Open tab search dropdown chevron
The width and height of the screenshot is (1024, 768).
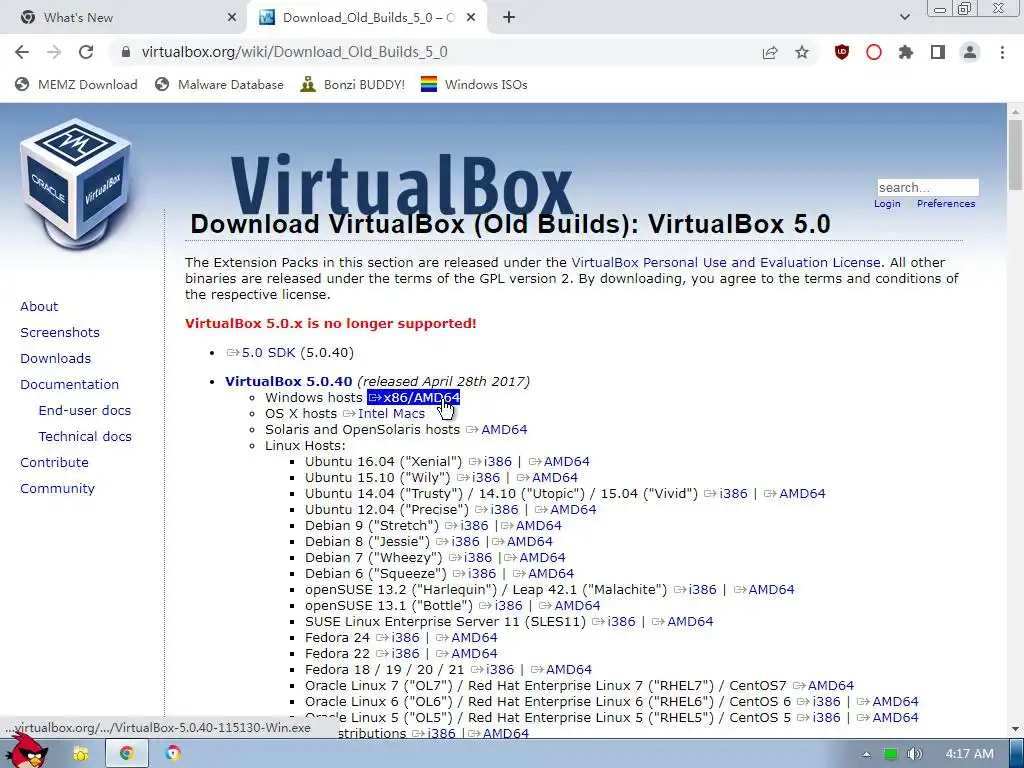coord(904,17)
